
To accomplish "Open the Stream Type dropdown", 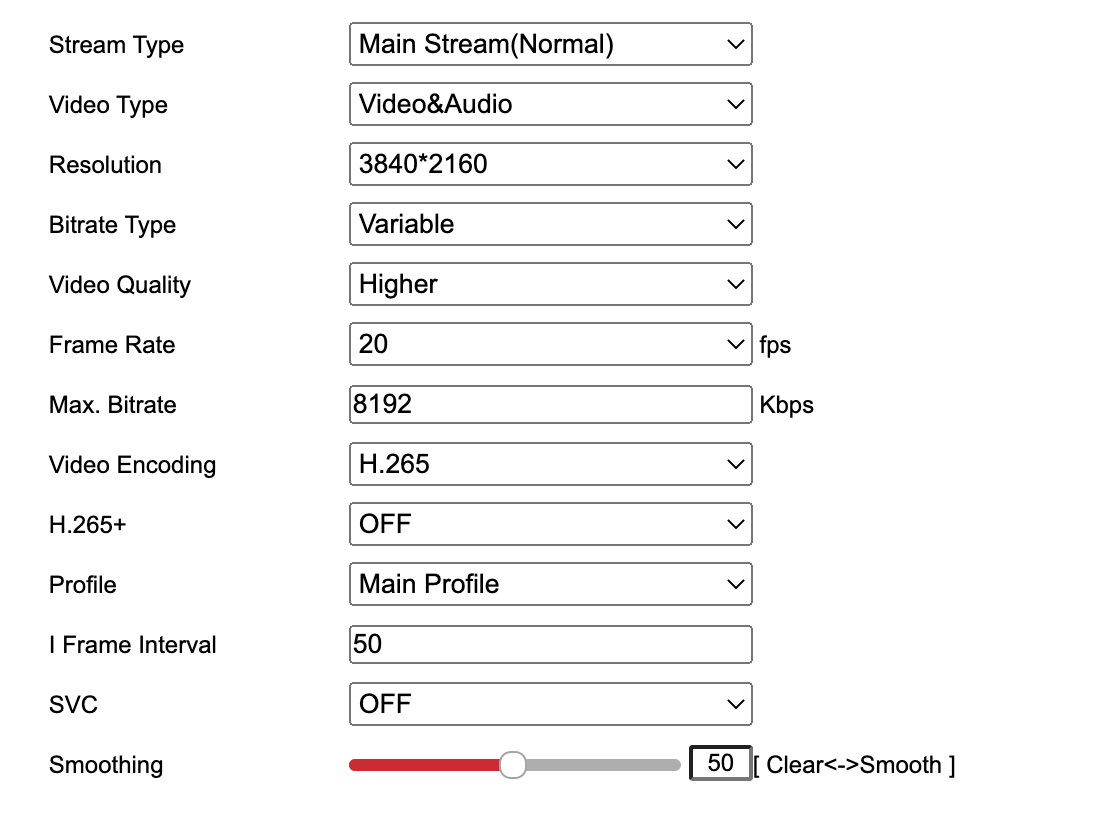I will (x=550, y=45).
